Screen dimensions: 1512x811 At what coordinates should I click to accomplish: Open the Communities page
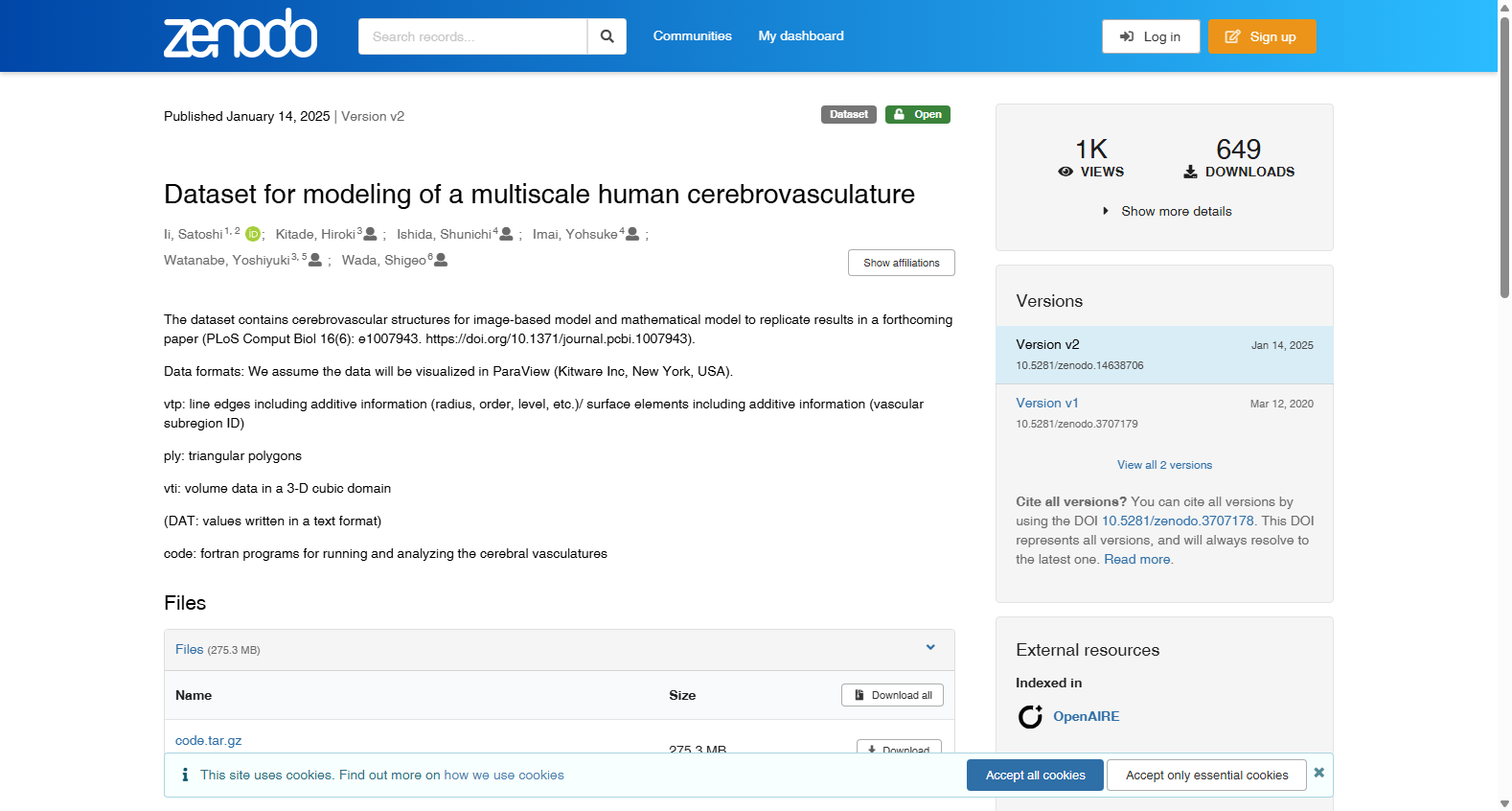pos(692,35)
